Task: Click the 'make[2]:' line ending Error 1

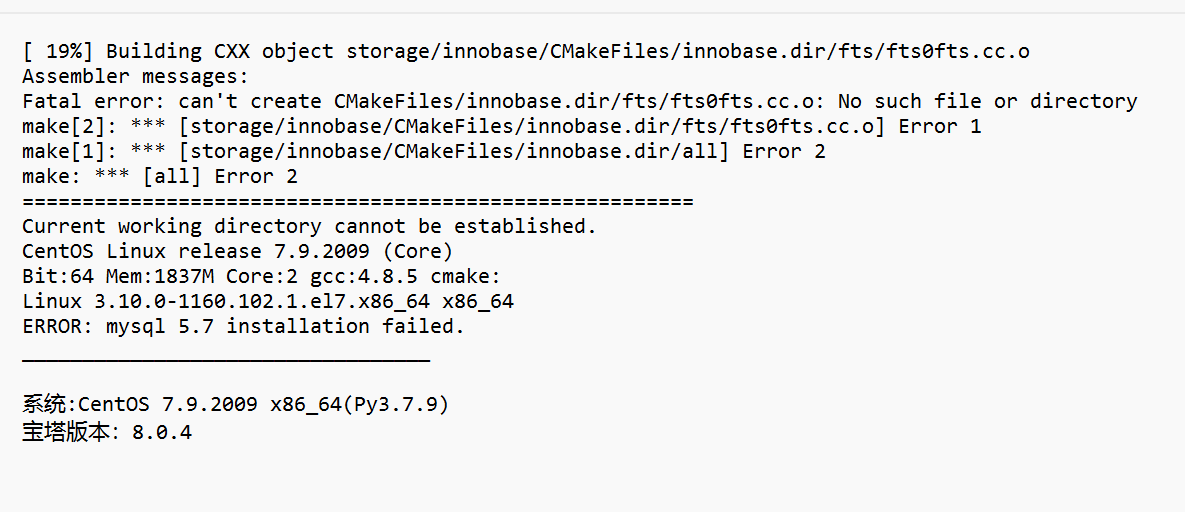Action: (502, 126)
